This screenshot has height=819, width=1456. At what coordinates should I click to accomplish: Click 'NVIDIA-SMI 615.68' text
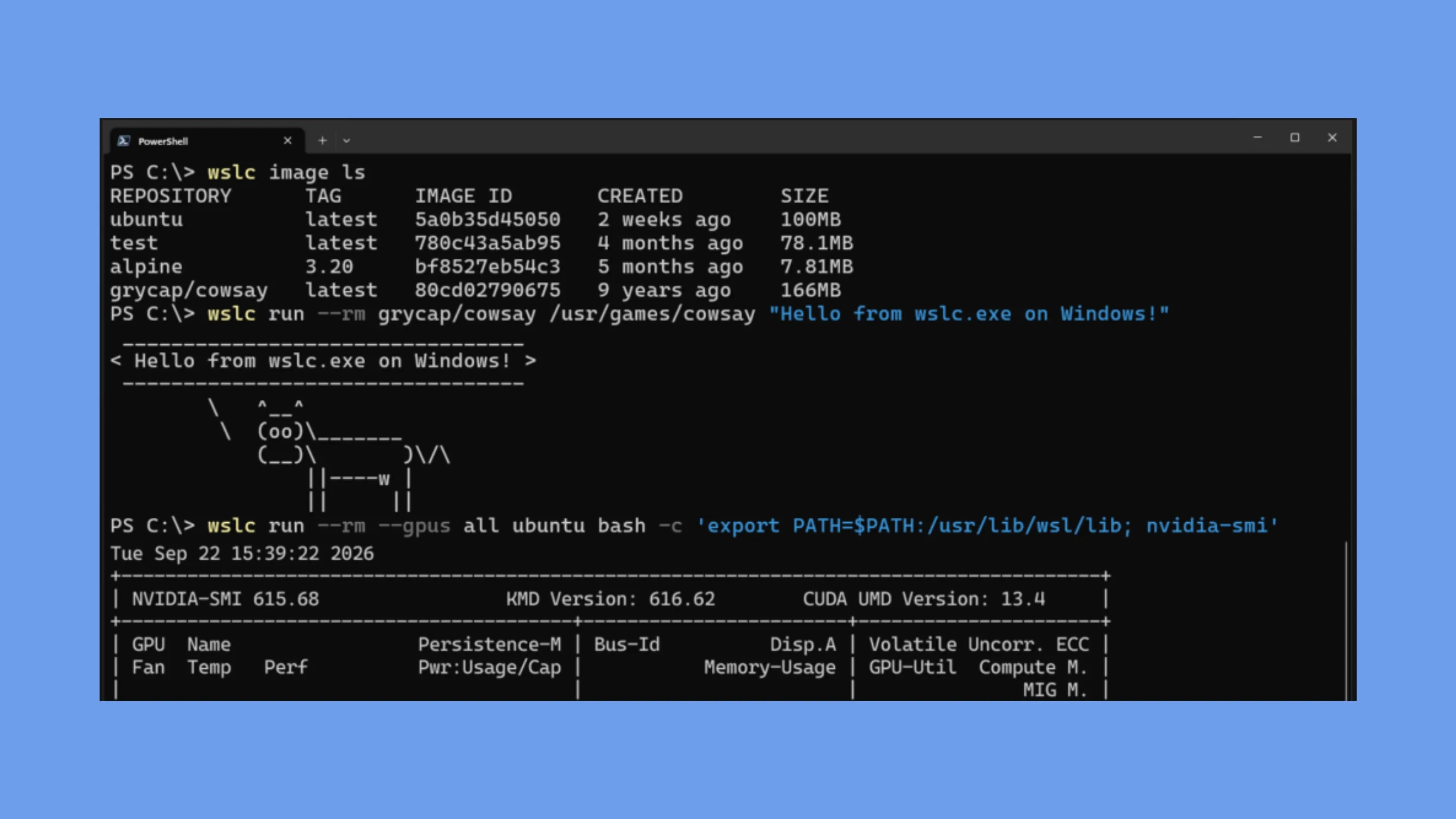pos(225,599)
